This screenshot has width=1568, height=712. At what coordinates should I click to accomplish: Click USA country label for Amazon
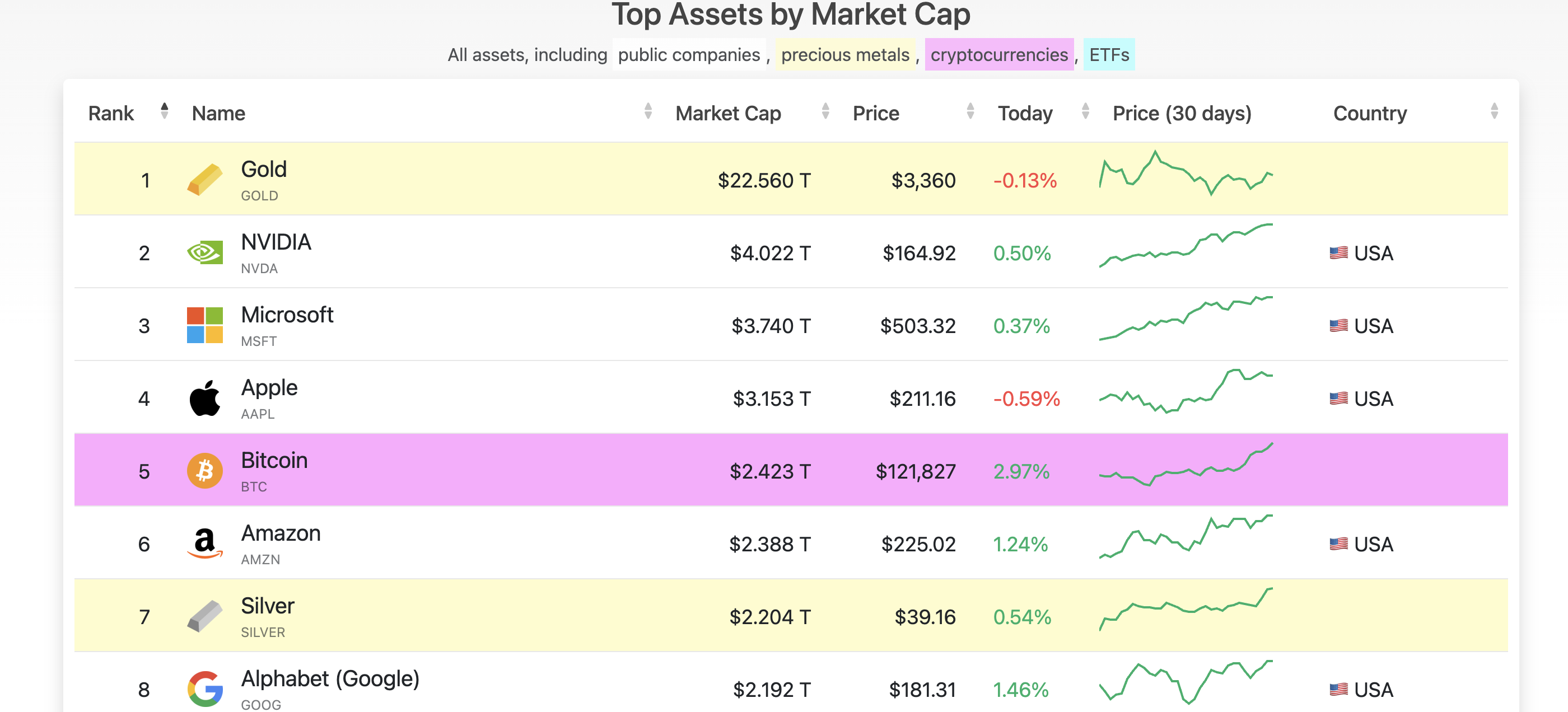[x=1373, y=544]
